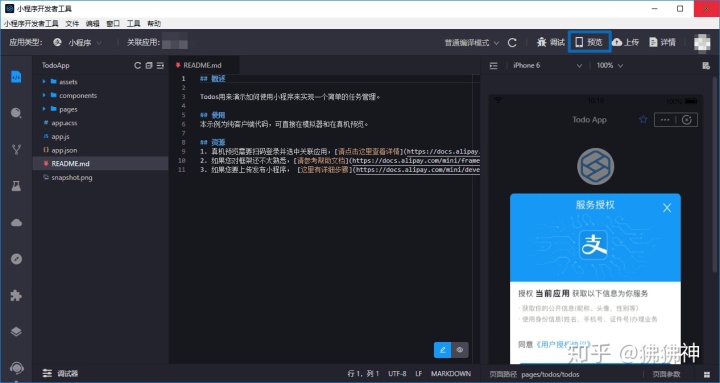Open the code editor sidebar icon
The image size is (720, 383).
16,77
